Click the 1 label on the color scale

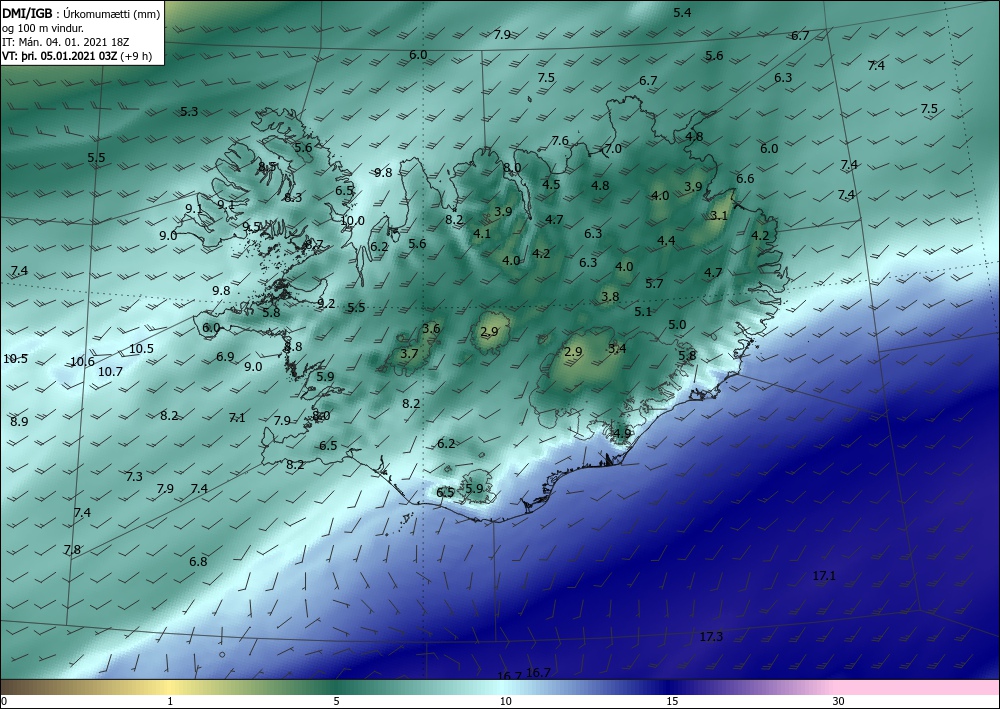click(170, 702)
